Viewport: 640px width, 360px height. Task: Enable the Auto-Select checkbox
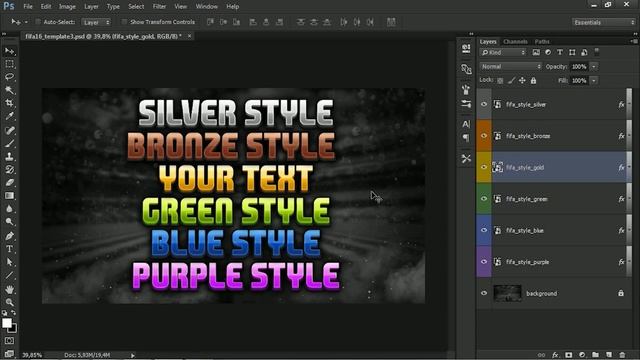click(x=38, y=22)
